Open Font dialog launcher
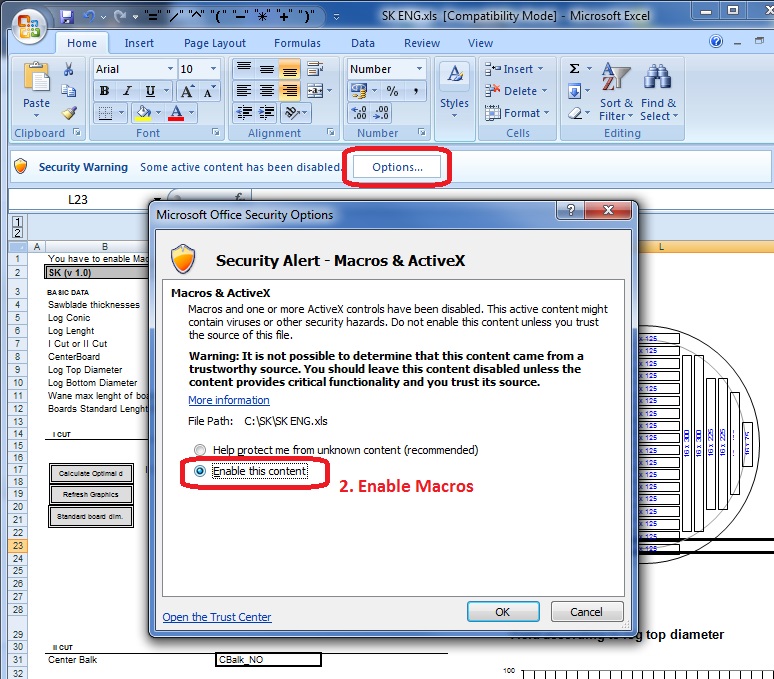Image resolution: width=774 pixels, height=679 pixels. click(216, 132)
